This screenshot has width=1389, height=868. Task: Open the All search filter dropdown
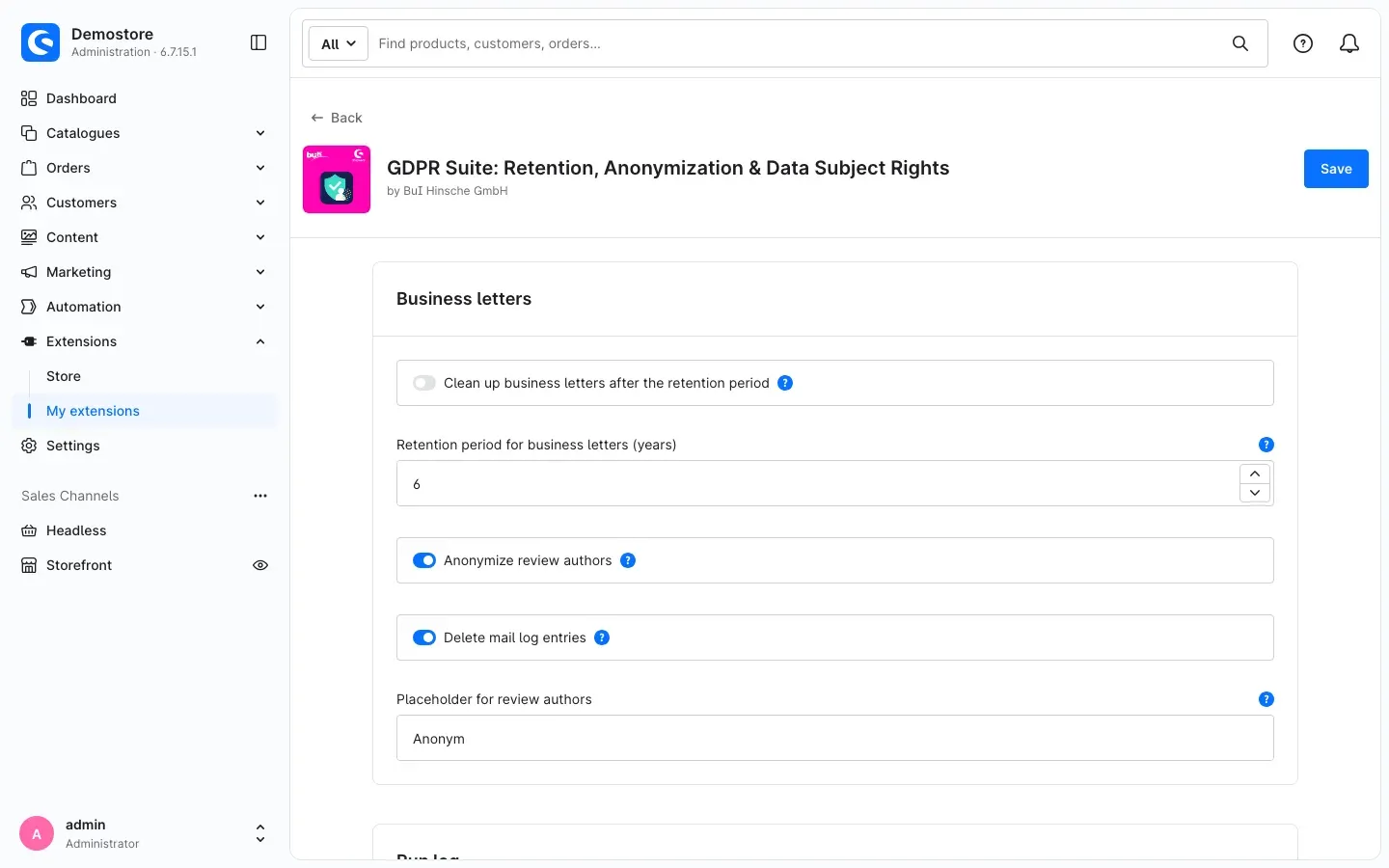(339, 43)
